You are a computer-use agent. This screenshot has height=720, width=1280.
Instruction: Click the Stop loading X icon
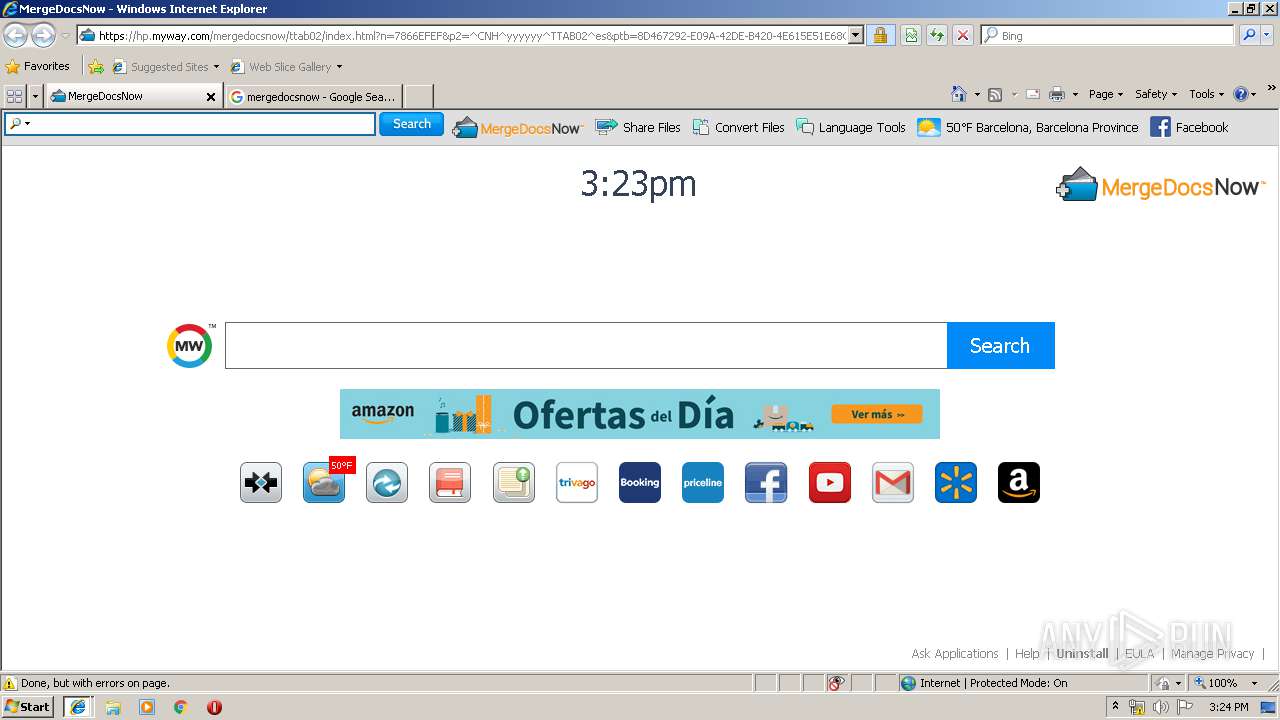pyautogui.click(x=963, y=36)
